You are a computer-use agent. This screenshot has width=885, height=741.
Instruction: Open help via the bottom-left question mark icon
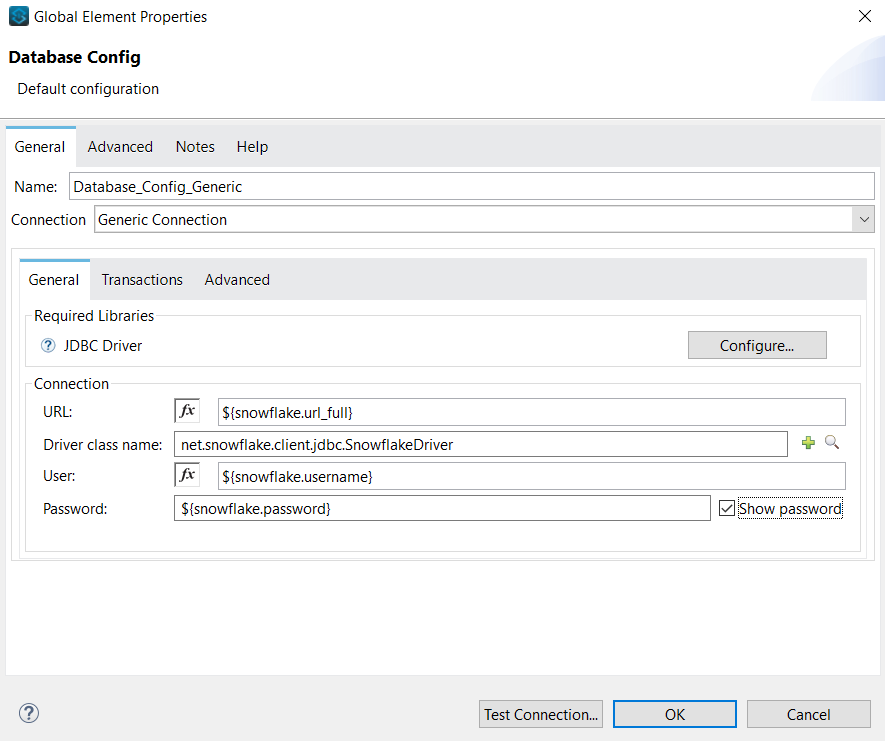[x=29, y=713]
